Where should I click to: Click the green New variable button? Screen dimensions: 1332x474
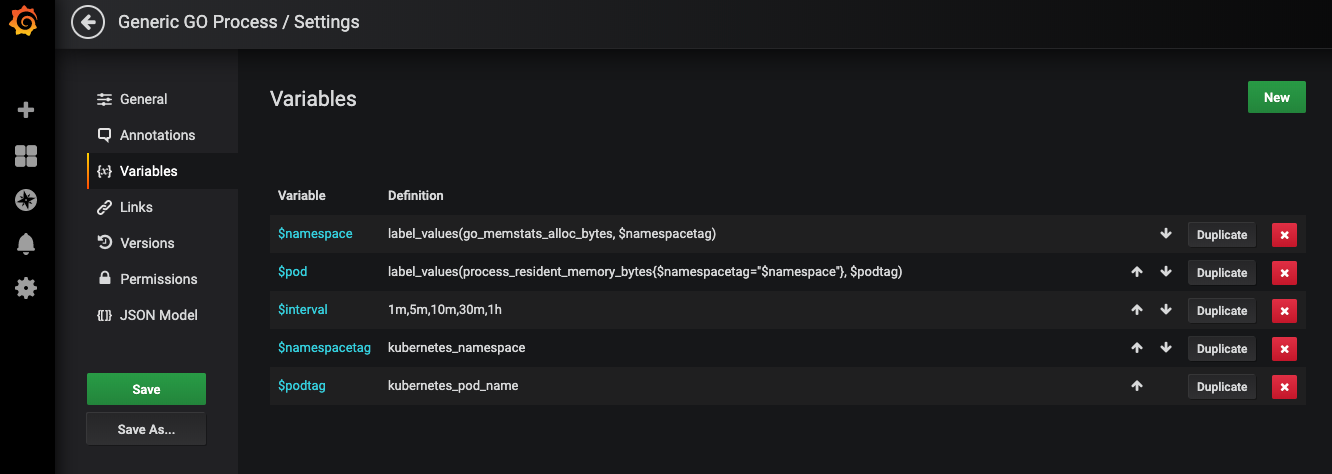1276,97
